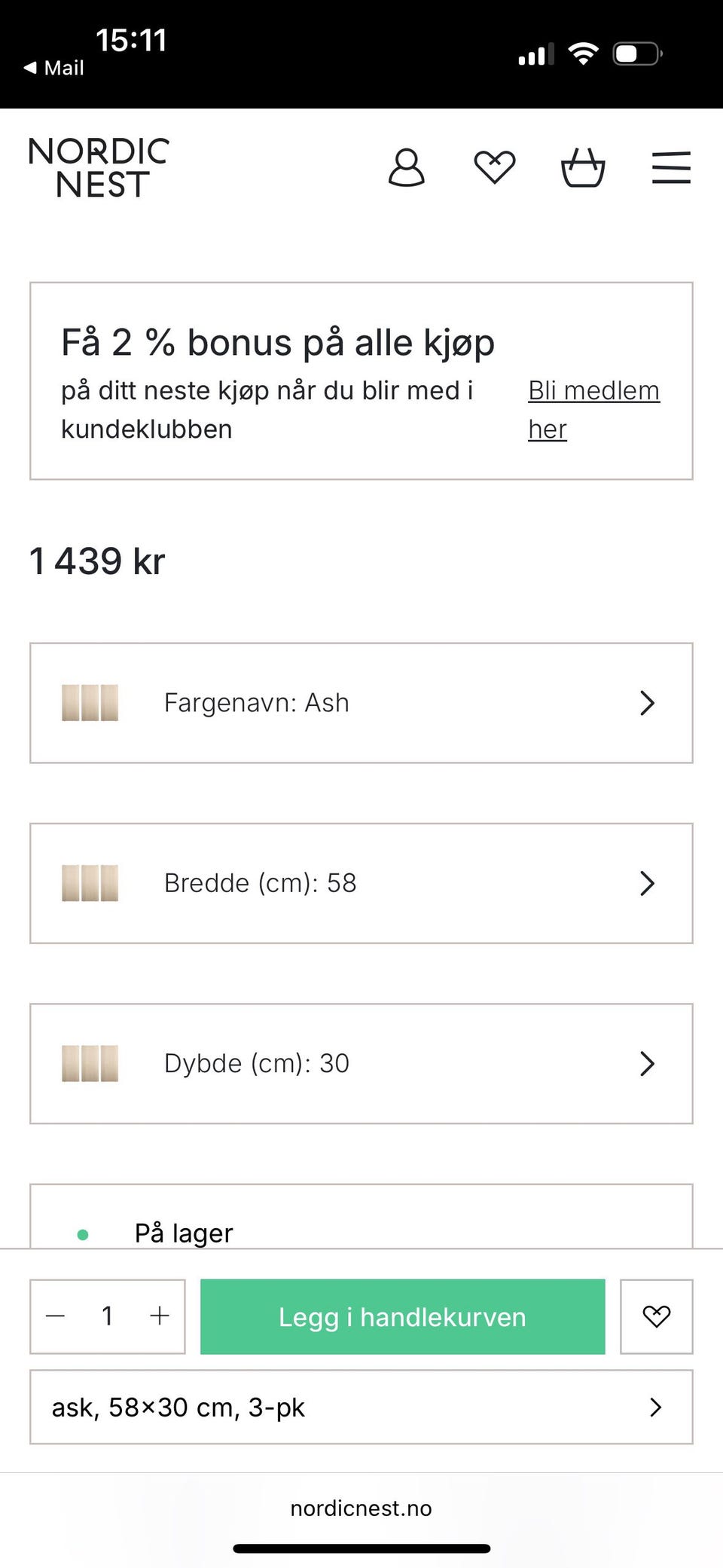Open the wishlist heart icon in header

click(495, 167)
